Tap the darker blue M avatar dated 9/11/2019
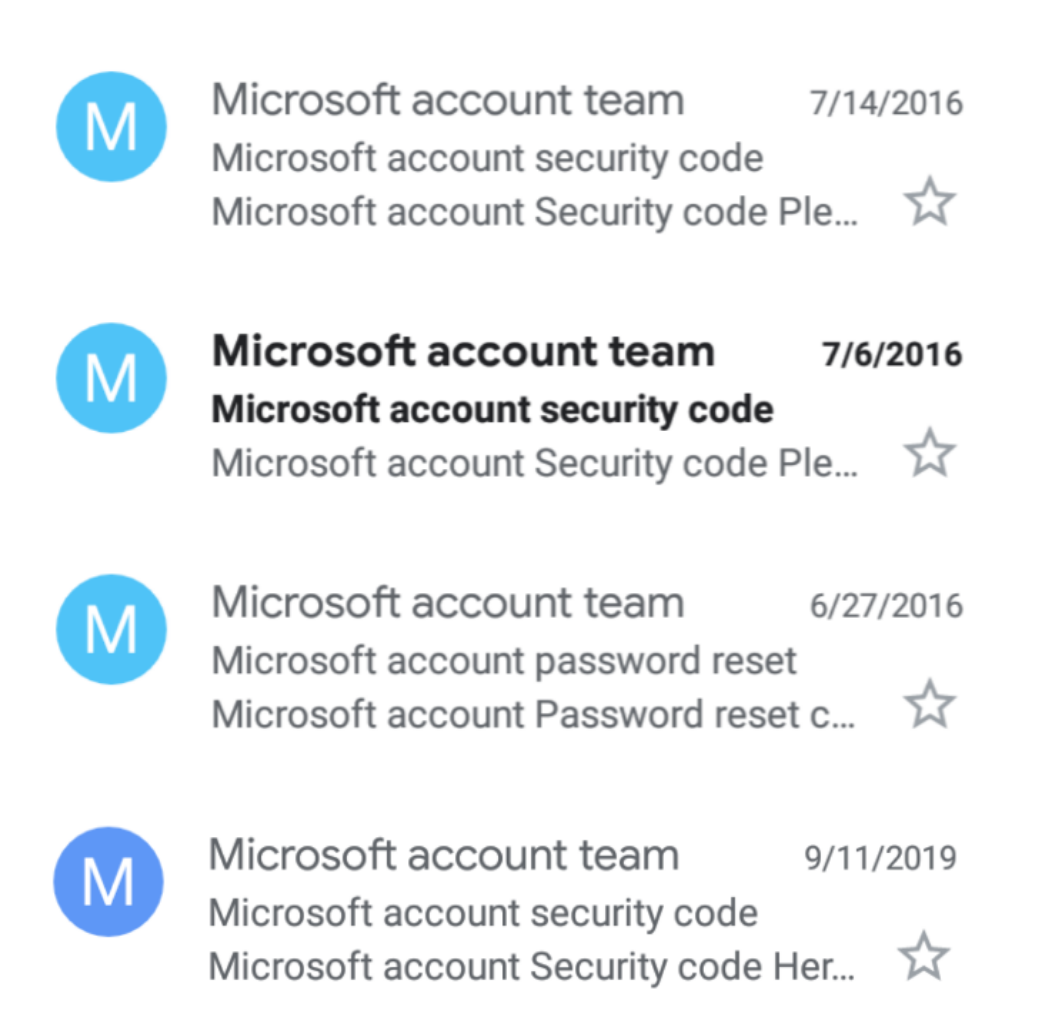 (108, 881)
